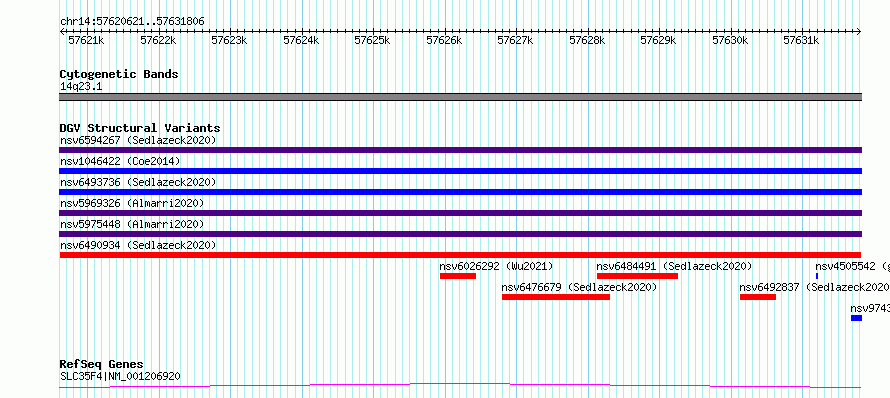890x398 pixels.
Task: Click the 57627k ruler tick label
Action: 515,41
